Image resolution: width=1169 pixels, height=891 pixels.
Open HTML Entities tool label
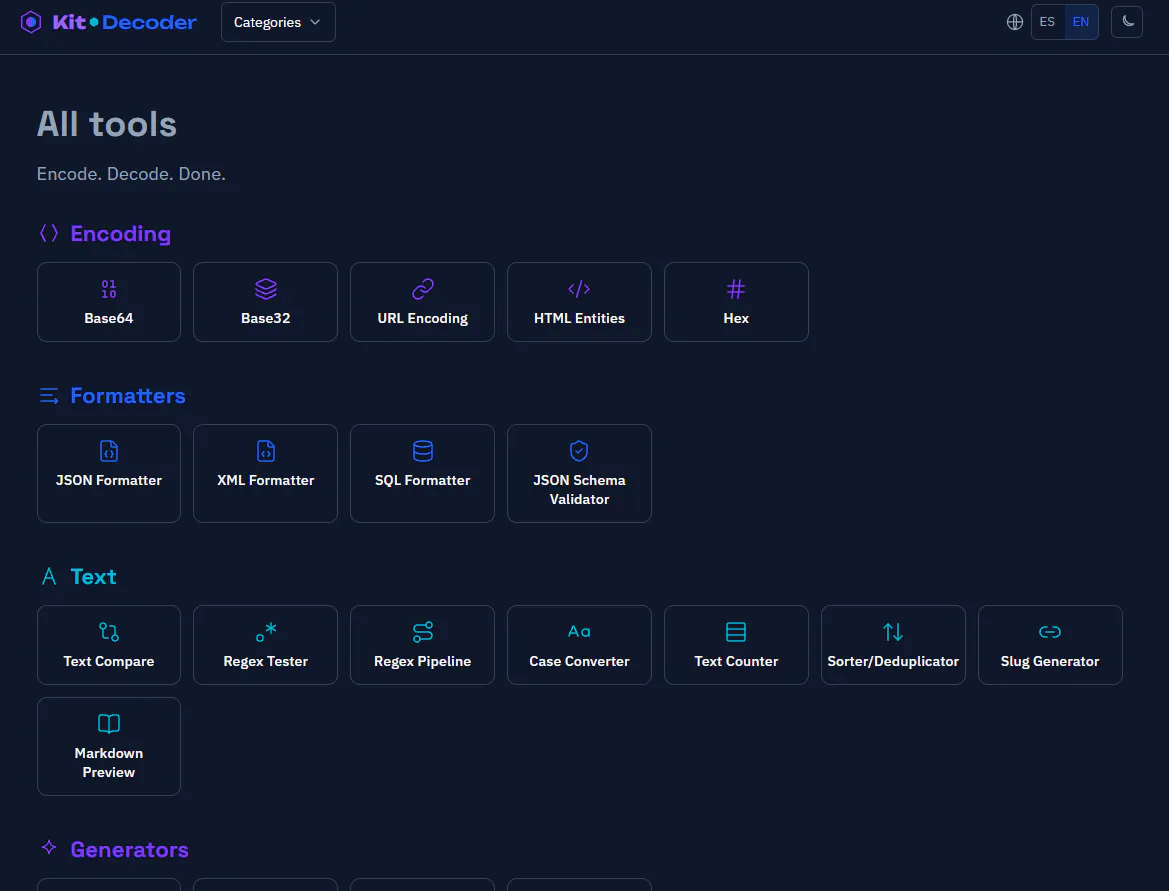pyautogui.click(x=579, y=318)
